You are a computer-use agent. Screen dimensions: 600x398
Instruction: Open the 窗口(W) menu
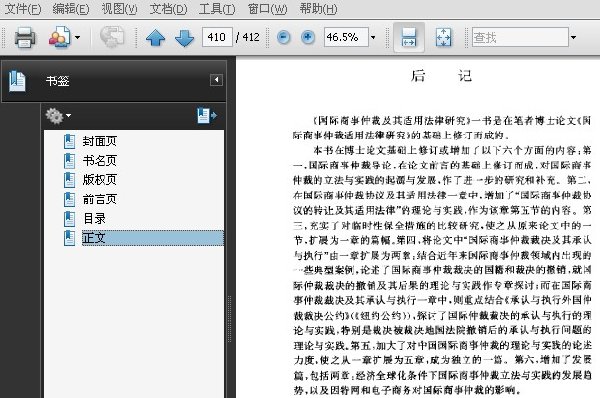coord(267,8)
